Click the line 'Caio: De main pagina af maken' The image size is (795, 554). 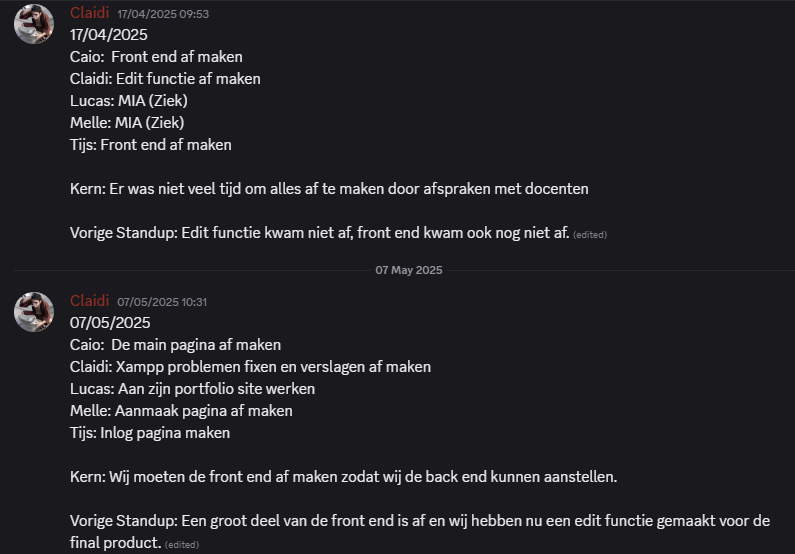[x=175, y=345]
